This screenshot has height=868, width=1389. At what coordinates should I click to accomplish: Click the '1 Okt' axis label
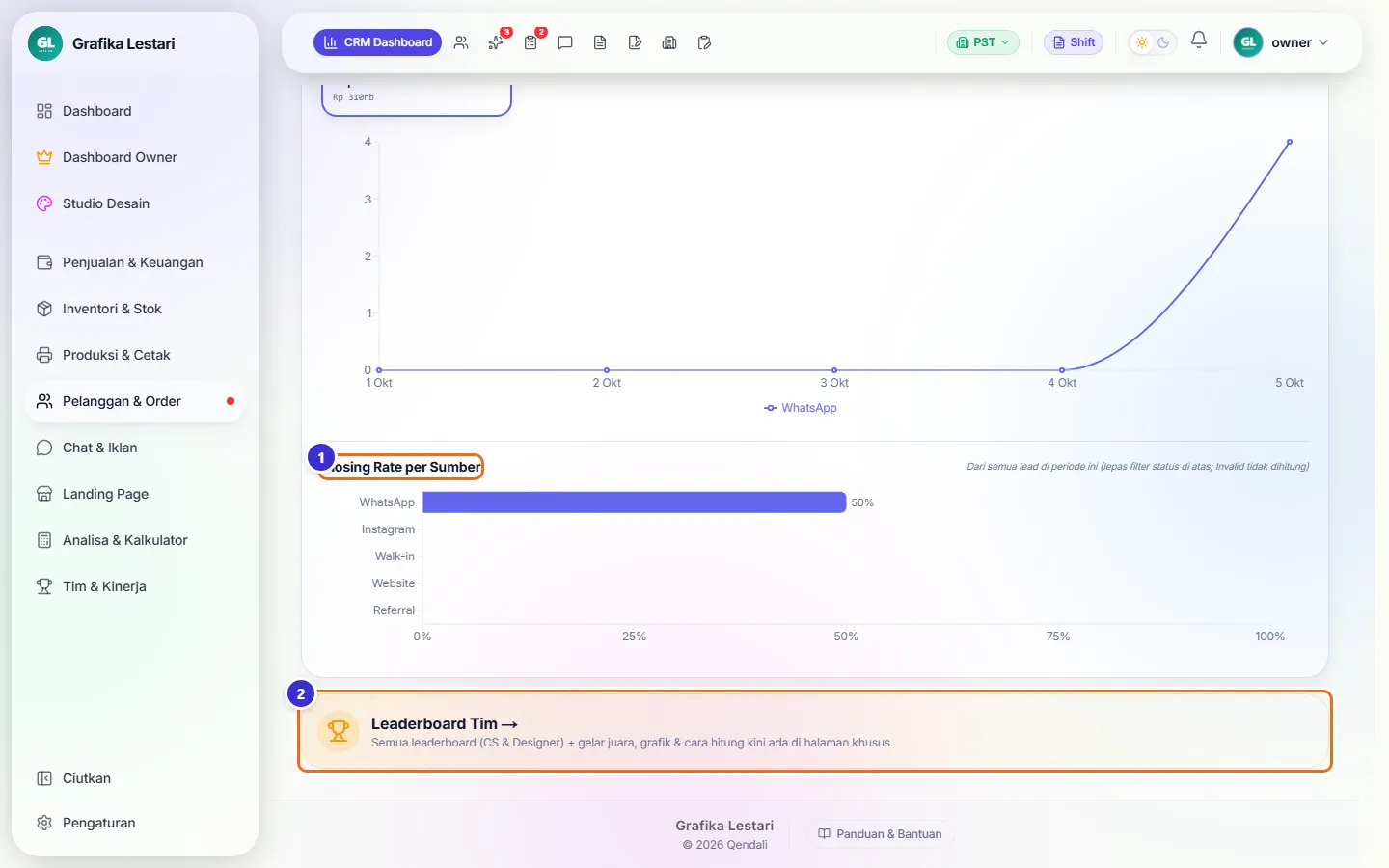(379, 383)
